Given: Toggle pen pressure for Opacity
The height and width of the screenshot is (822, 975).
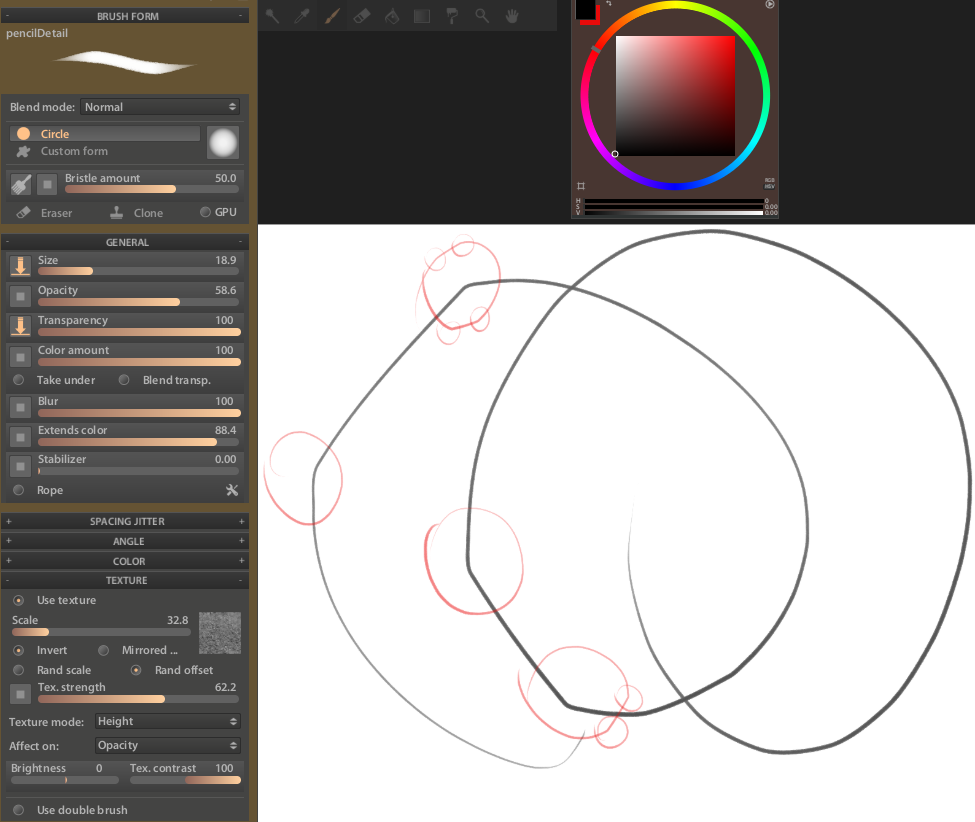Looking at the screenshot, I should point(21,297).
